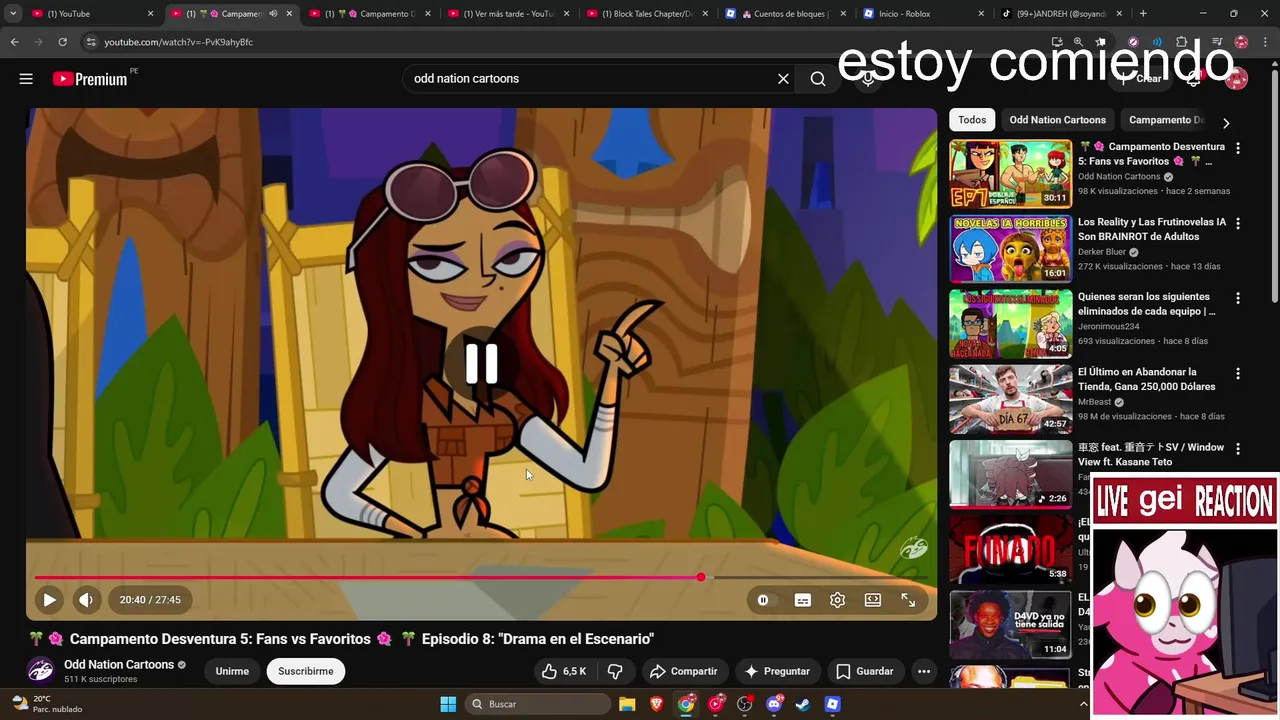View site information icon in address bar

90,42
